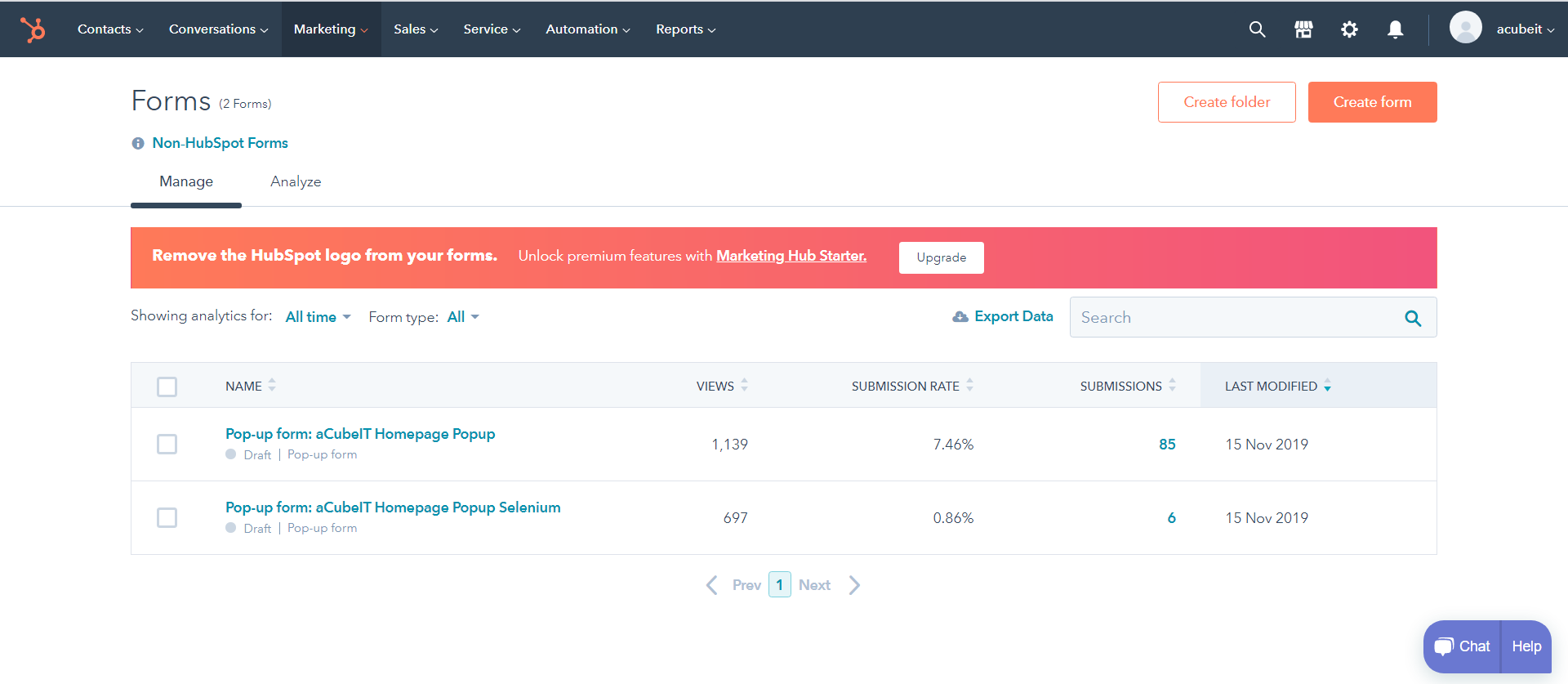Expand the Sales menu

click(416, 29)
